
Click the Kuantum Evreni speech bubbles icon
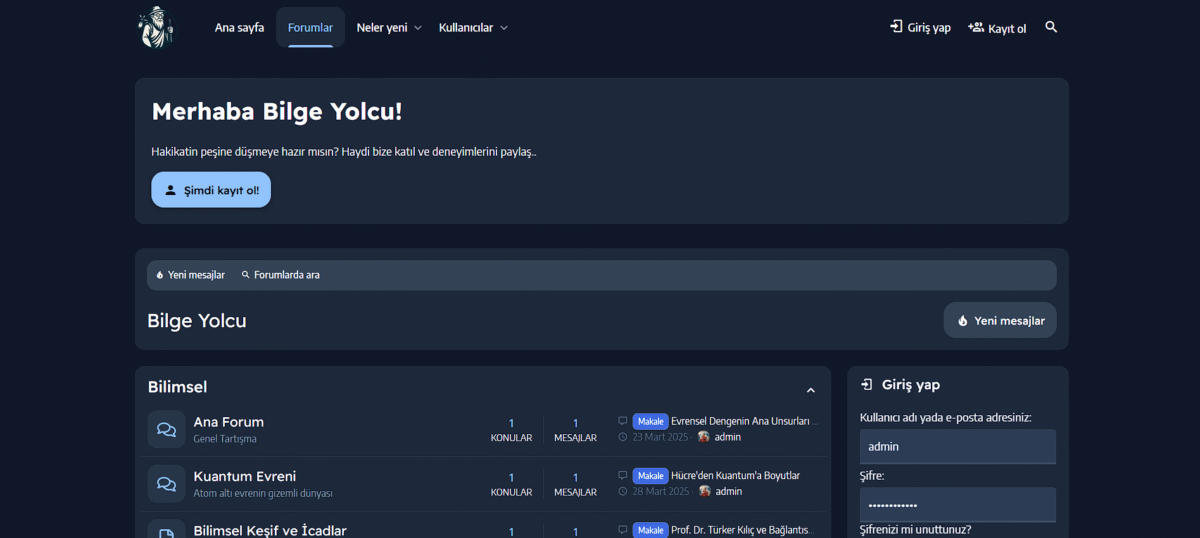(x=166, y=484)
